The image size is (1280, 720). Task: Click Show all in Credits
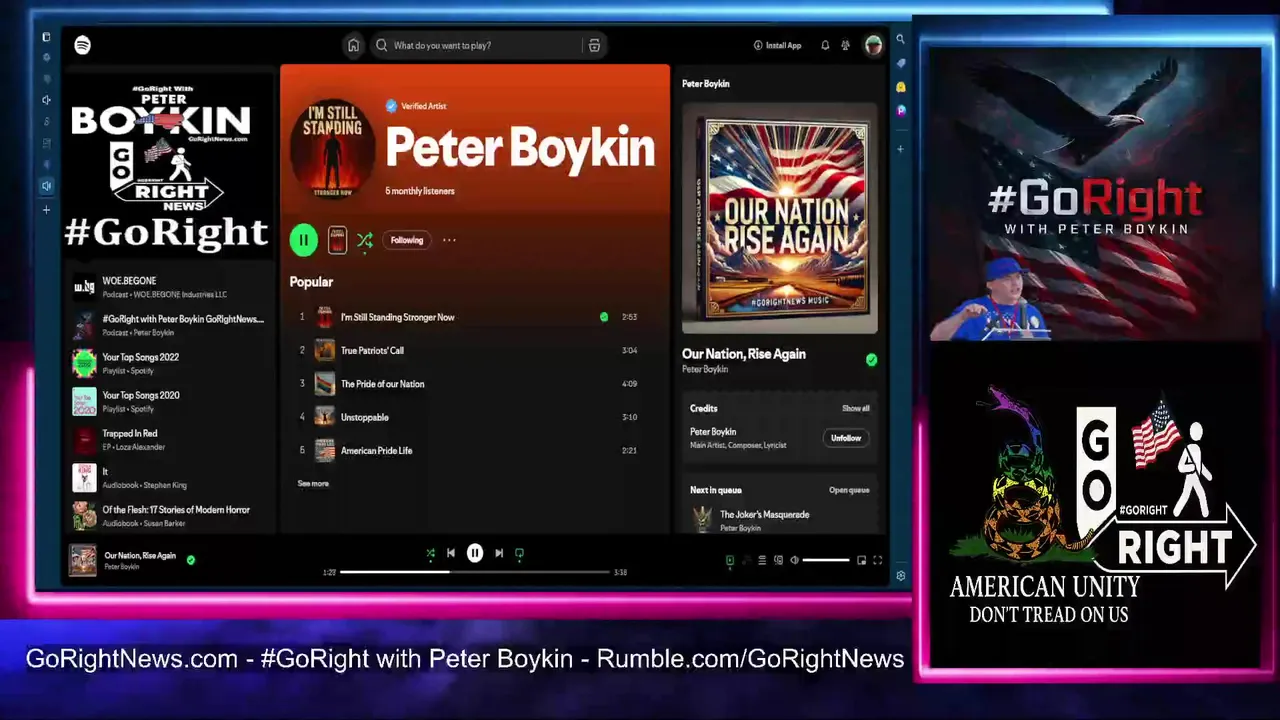coord(856,408)
